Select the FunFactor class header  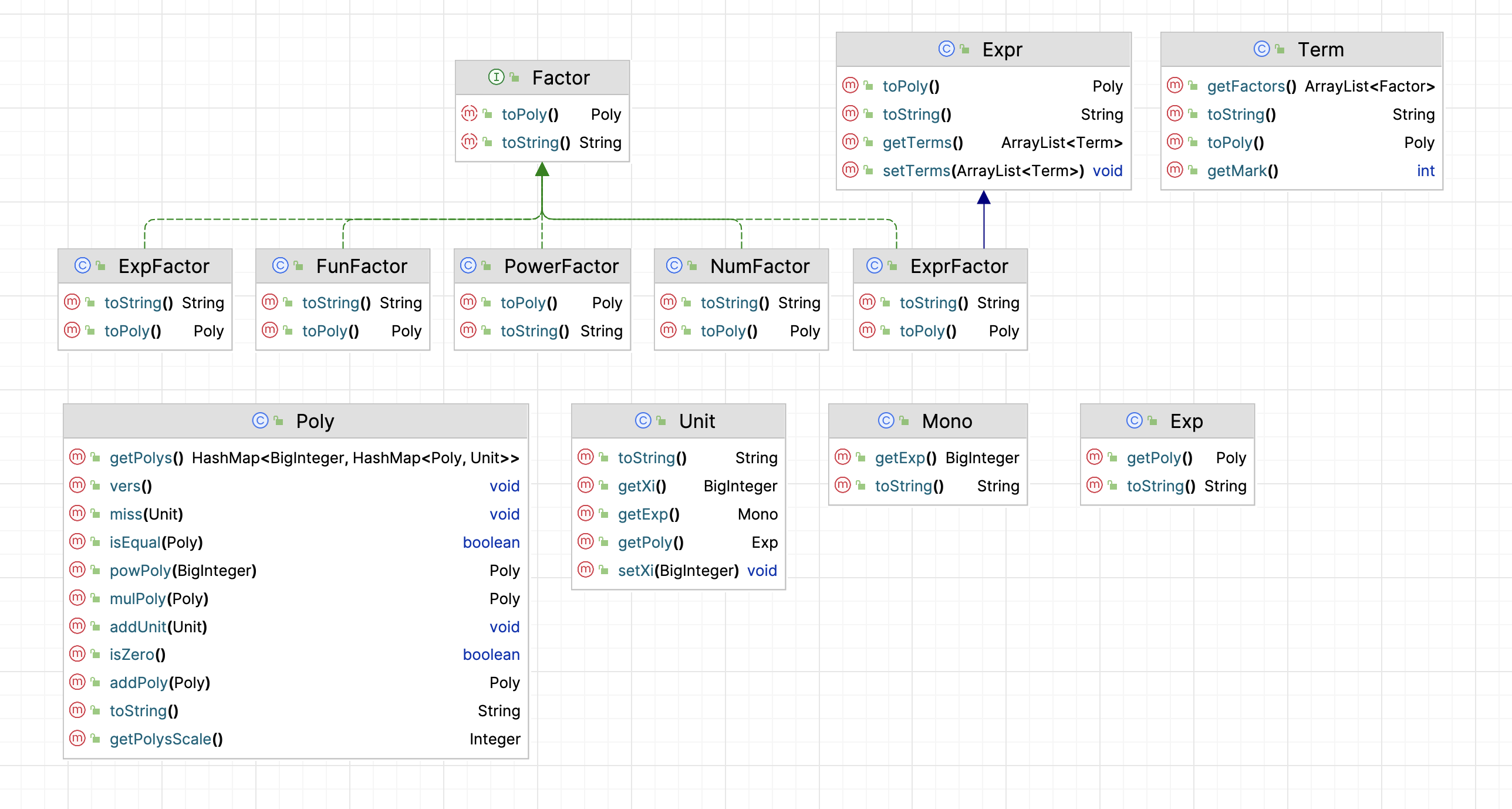click(343, 266)
